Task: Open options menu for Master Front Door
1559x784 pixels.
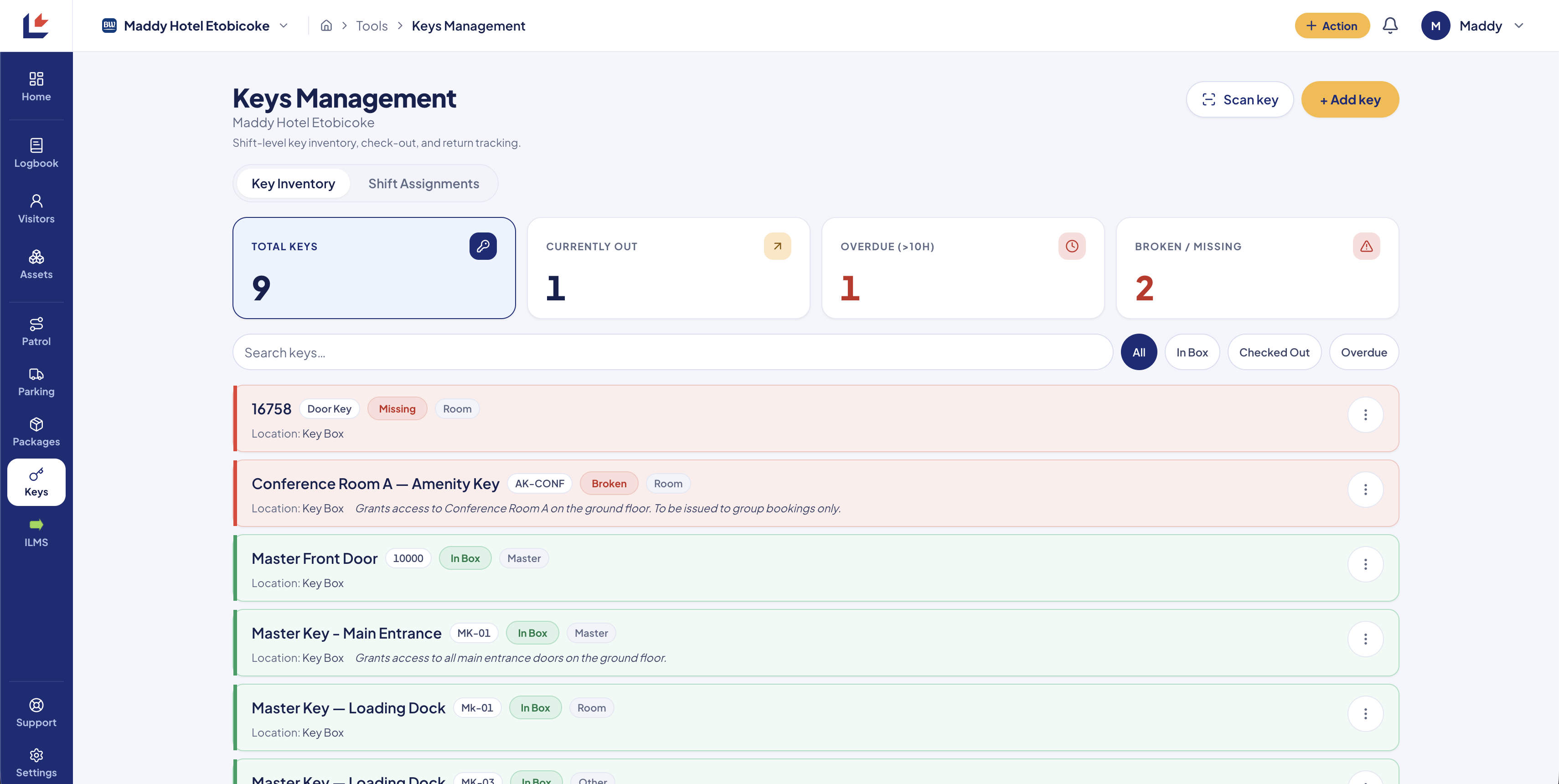Action: 1365,564
